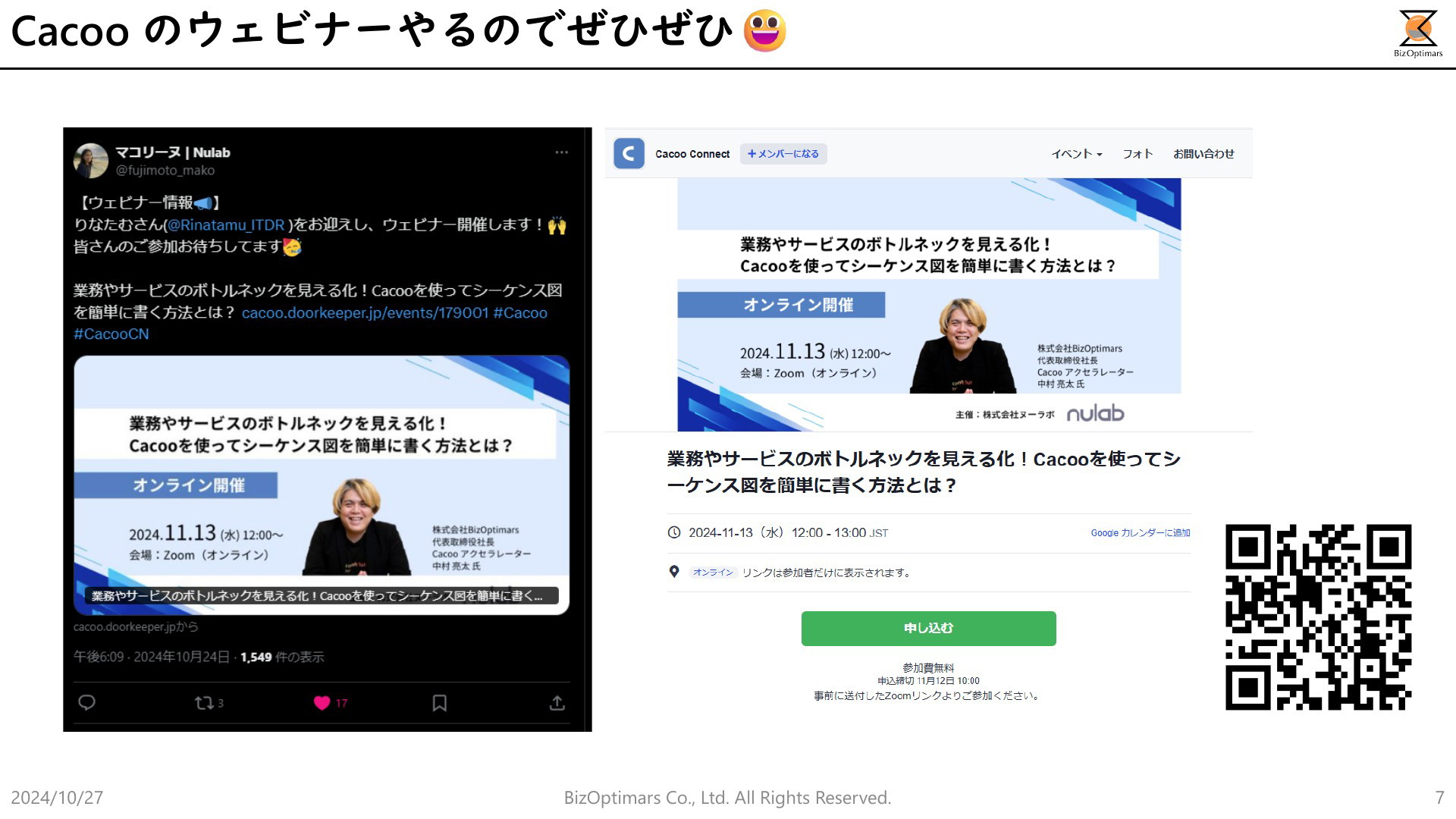Click the tweet share upload icon
This screenshot has height=819, width=1456.
pos(557,703)
